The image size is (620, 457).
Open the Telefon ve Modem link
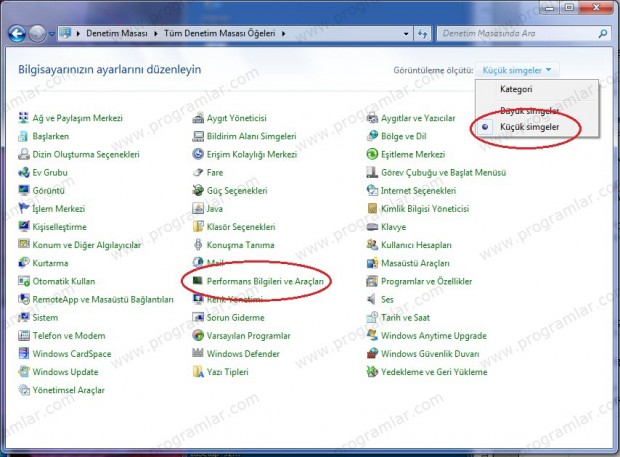(x=69, y=336)
